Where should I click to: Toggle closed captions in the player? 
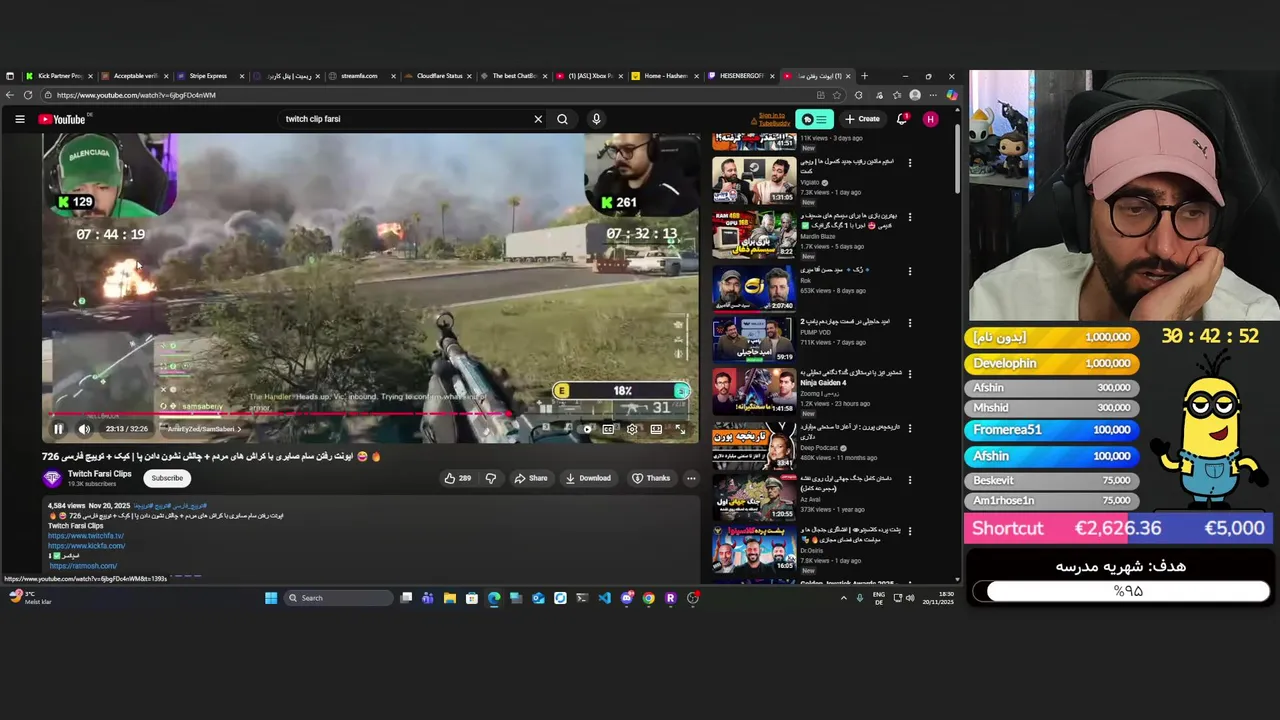coord(608,429)
